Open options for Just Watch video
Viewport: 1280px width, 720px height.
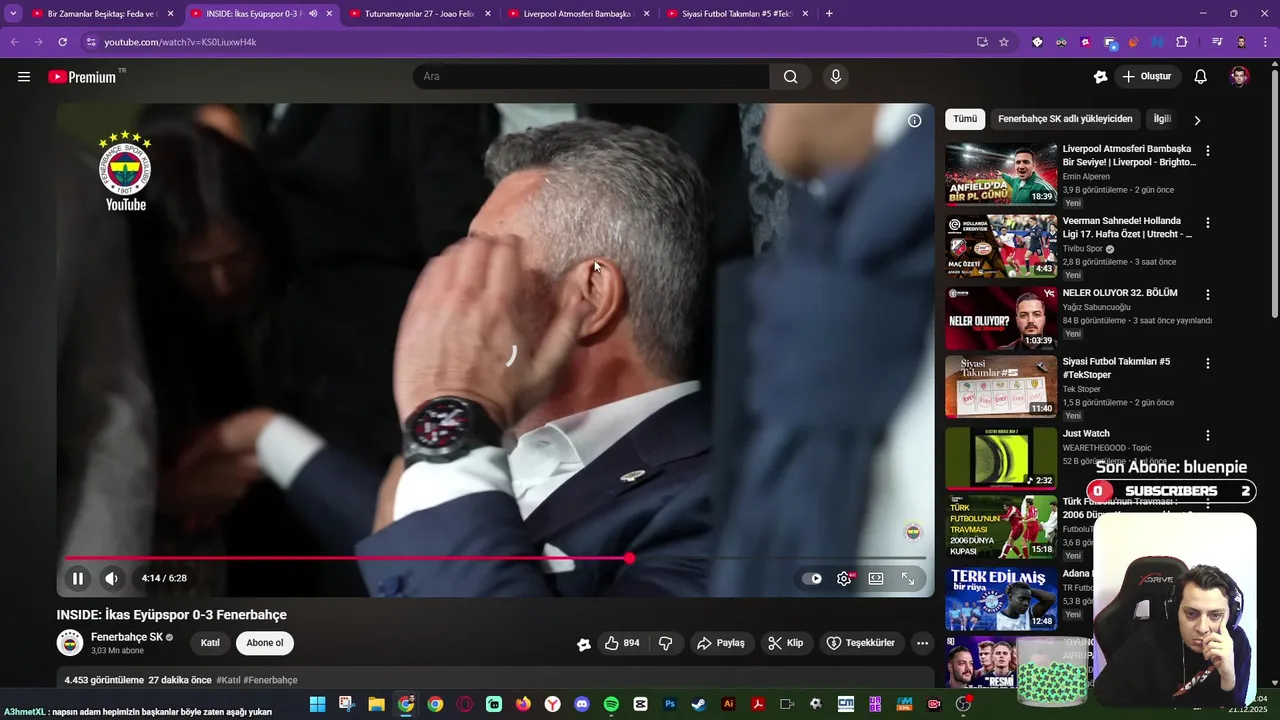coord(1208,436)
